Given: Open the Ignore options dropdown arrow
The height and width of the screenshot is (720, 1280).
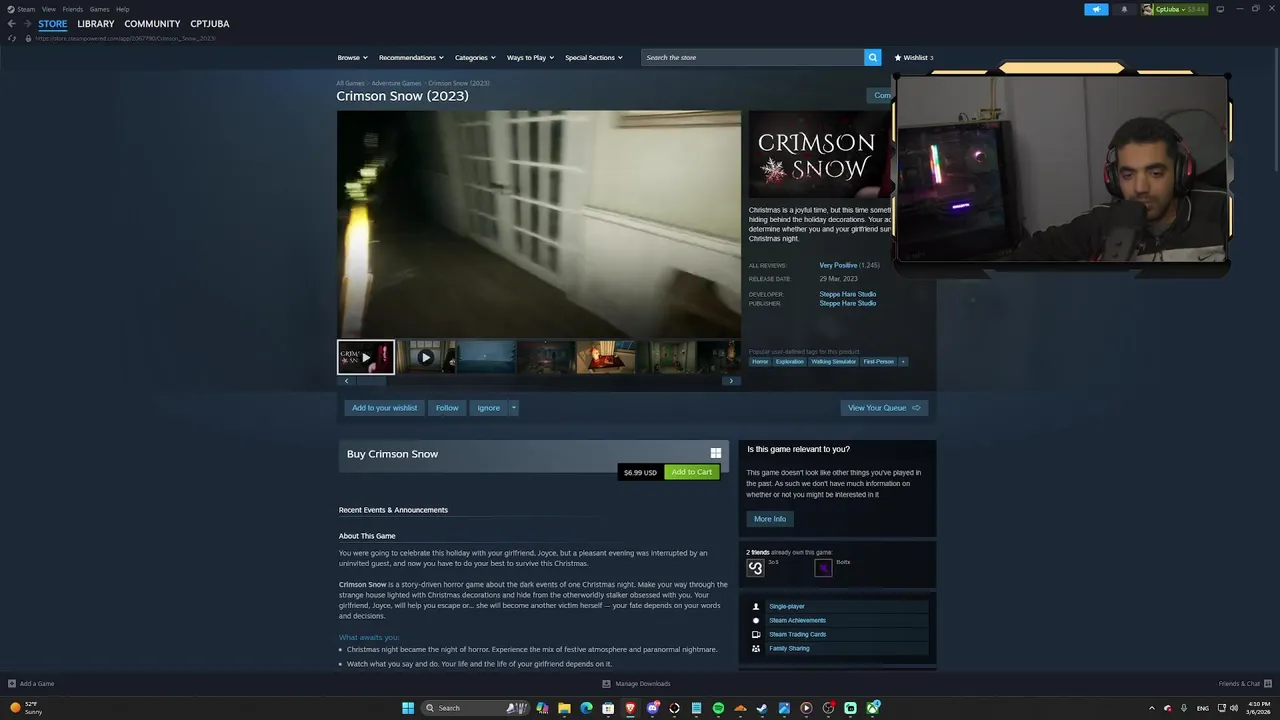Looking at the screenshot, I should [x=514, y=408].
